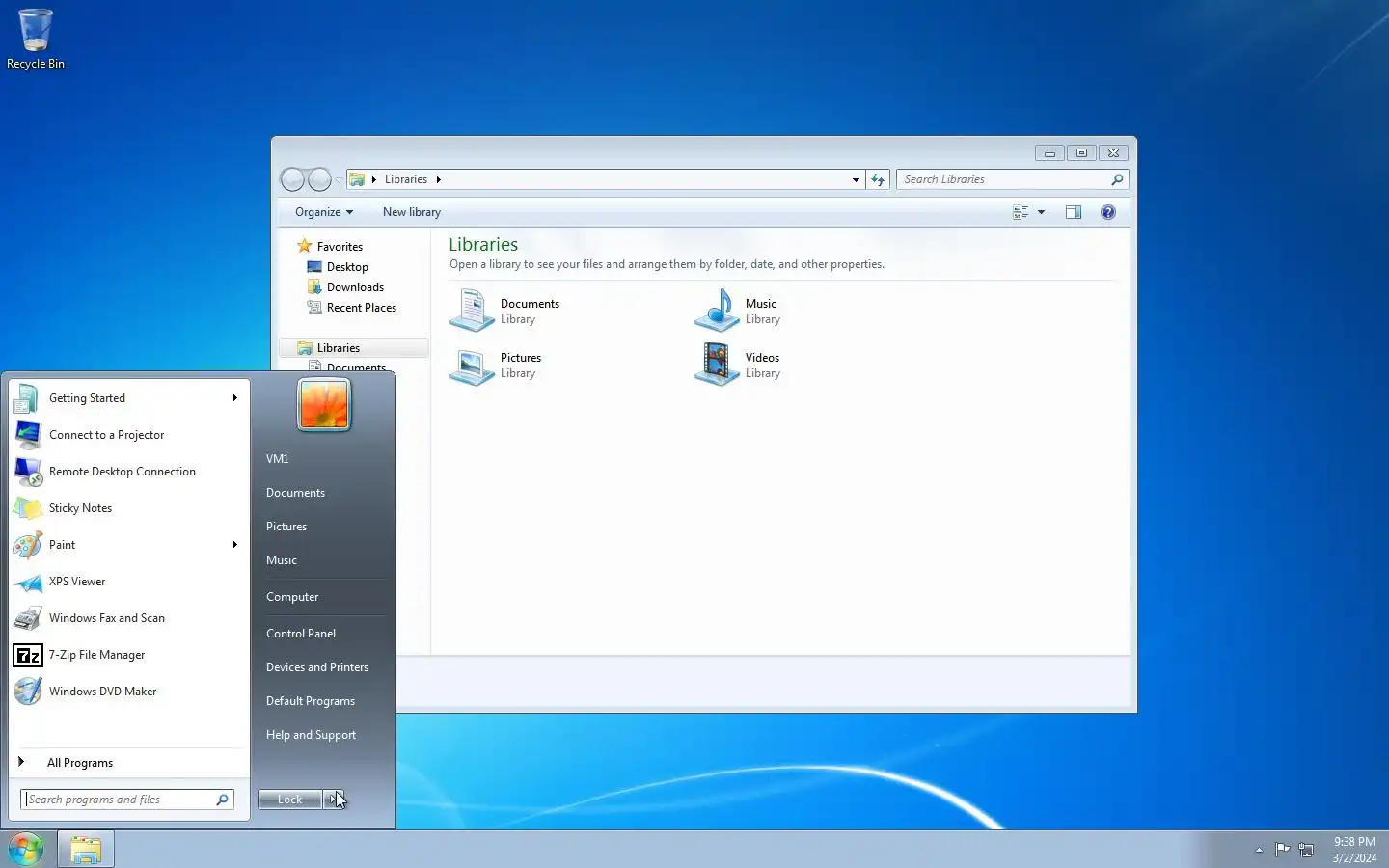This screenshot has width=1389, height=868.
Task: Open shutdown options arrow next to Lock
Action: (333, 800)
